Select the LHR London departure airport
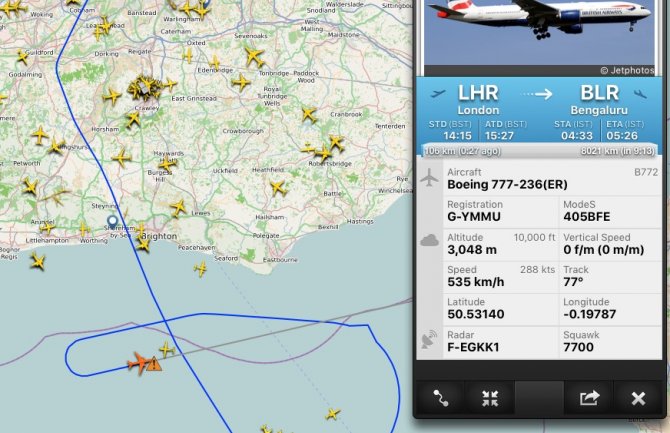Viewport: 670px width, 433px height. [478, 100]
